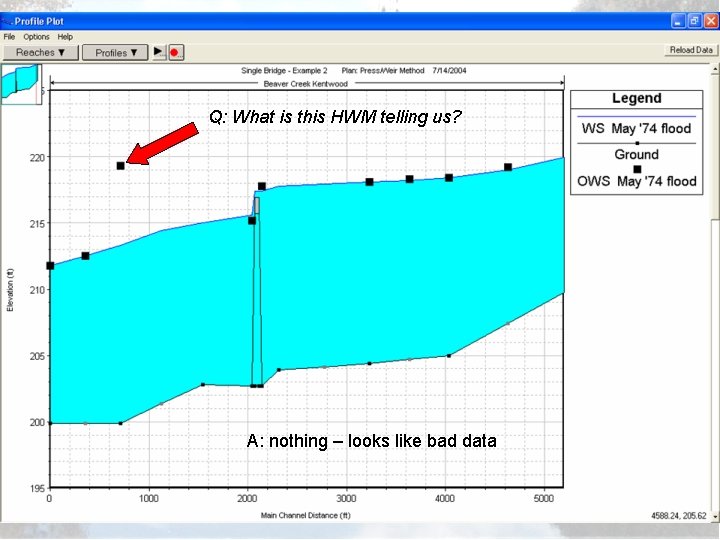Click the Elevation (ft) axis label
Image resolution: width=720 pixels, height=540 pixels.
click(10, 290)
